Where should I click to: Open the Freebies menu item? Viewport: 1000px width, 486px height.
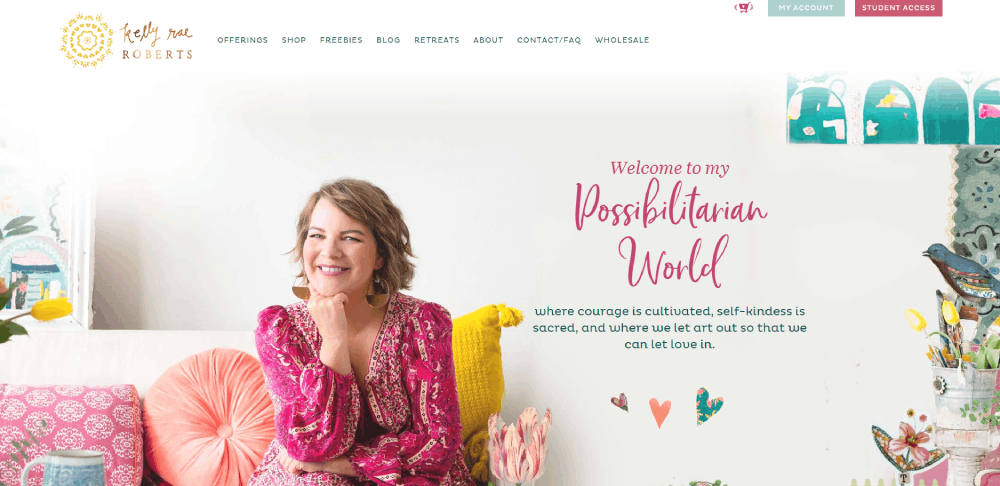click(x=341, y=40)
